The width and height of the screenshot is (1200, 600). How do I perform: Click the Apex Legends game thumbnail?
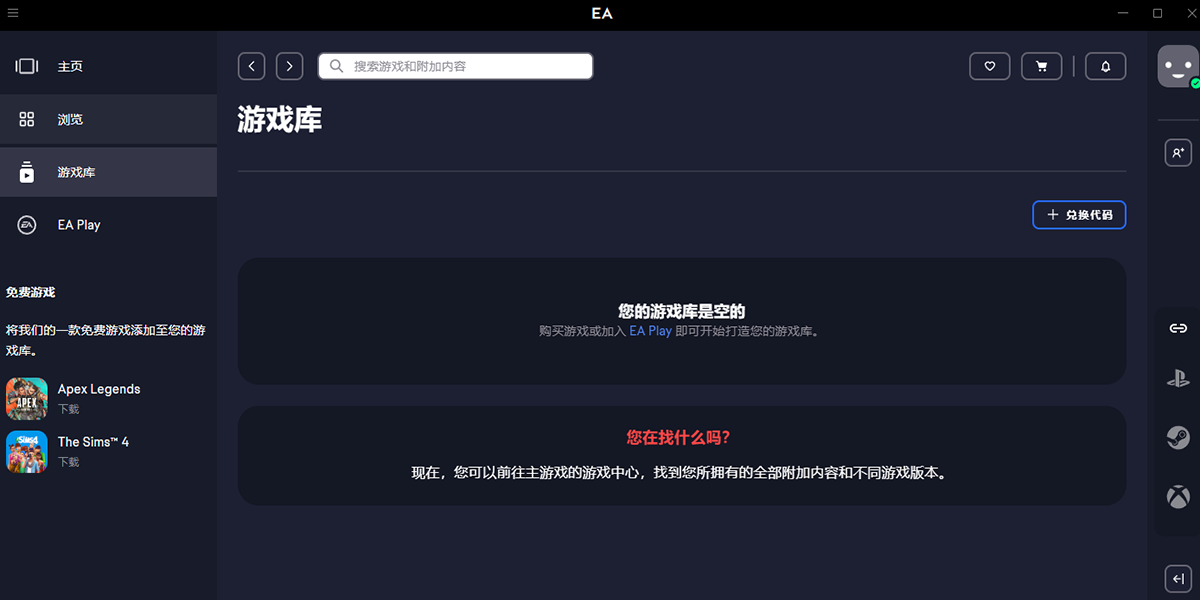tap(27, 398)
